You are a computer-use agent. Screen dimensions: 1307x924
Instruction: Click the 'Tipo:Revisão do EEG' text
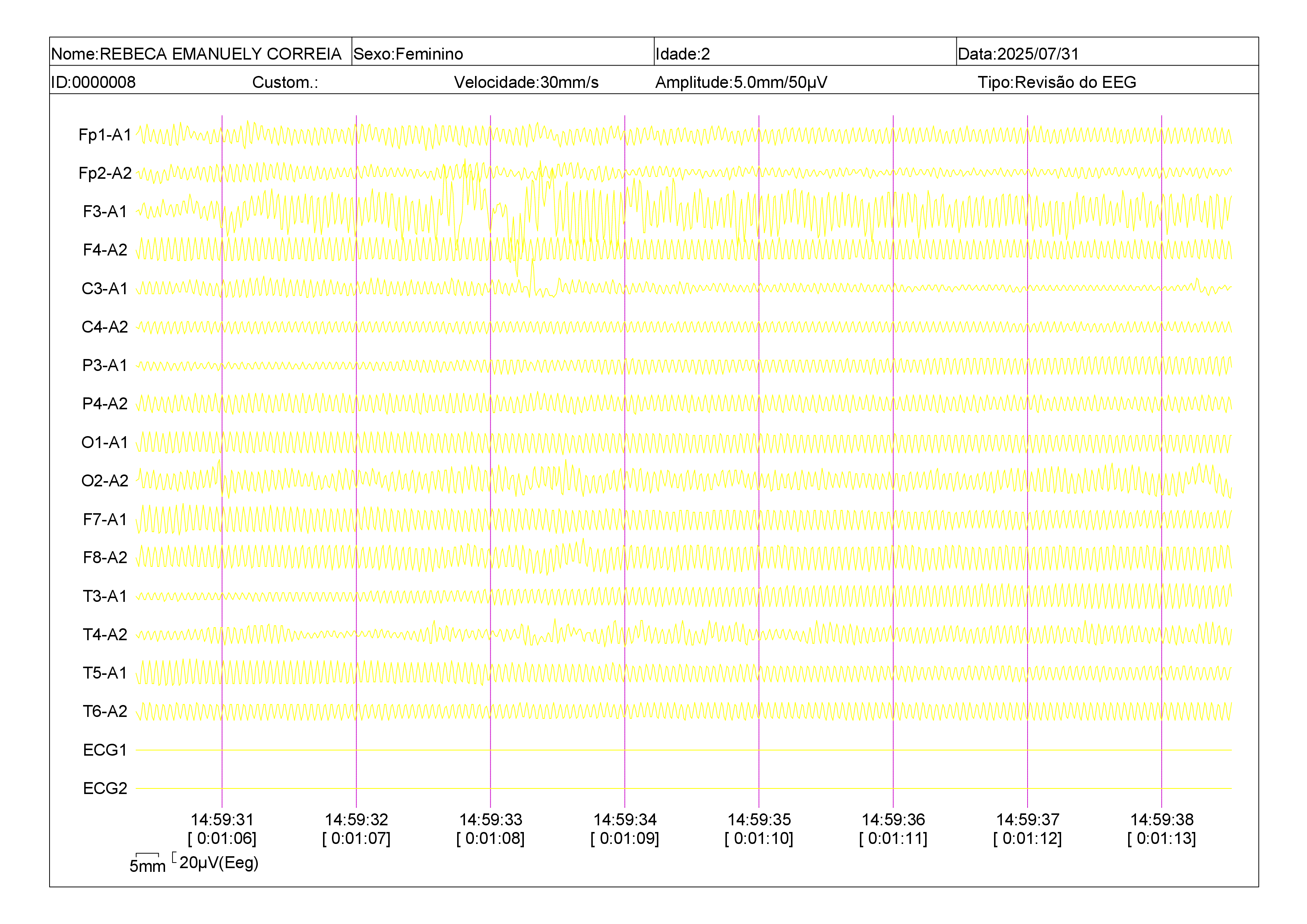tap(1057, 83)
